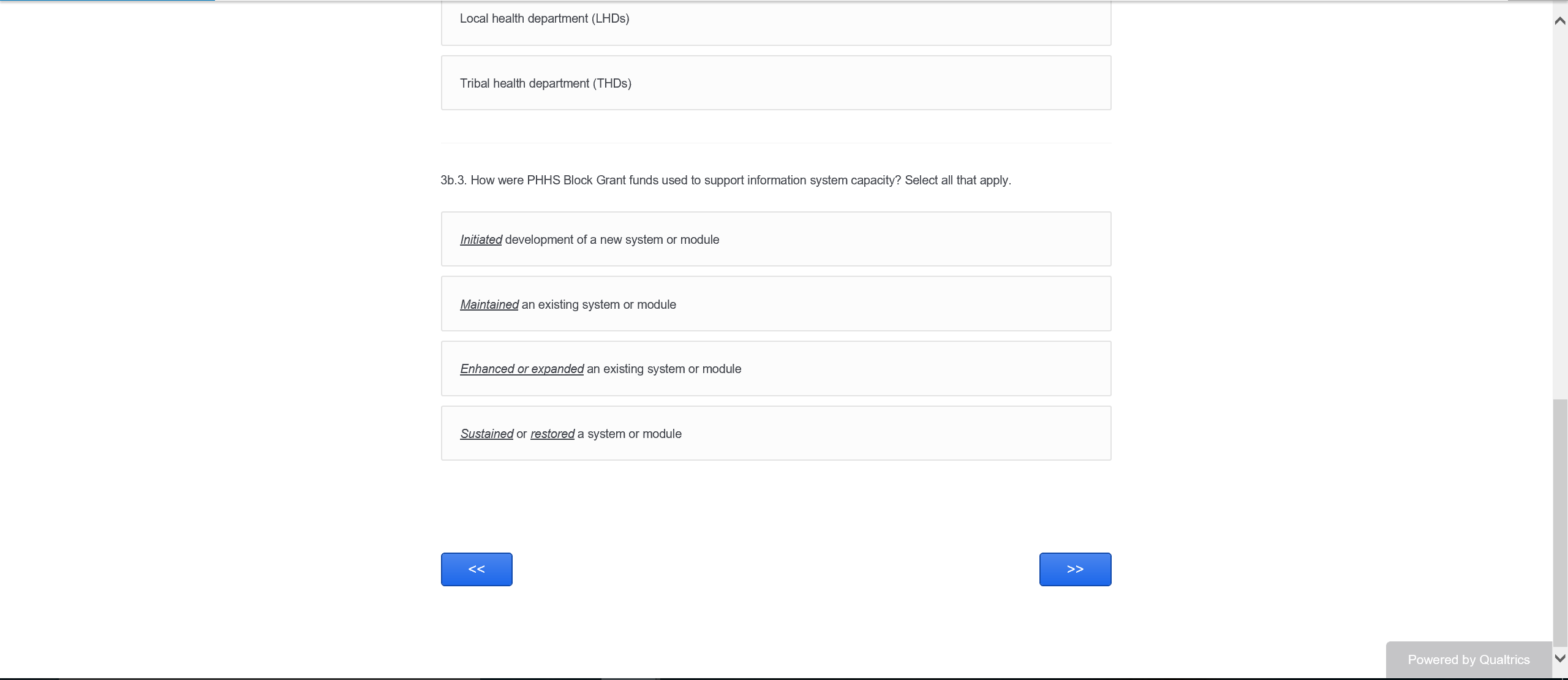Image resolution: width=1568 pixels, height=680 pixels.
Task: Go back with the << button
Action: pyautogui.click(x=477, y=569)
